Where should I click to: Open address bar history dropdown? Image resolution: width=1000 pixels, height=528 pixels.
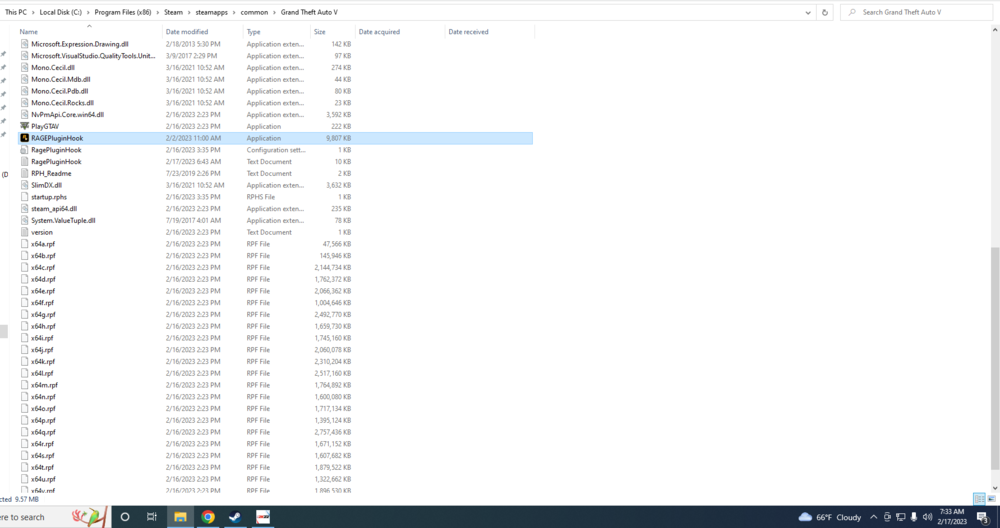[808, 12]
